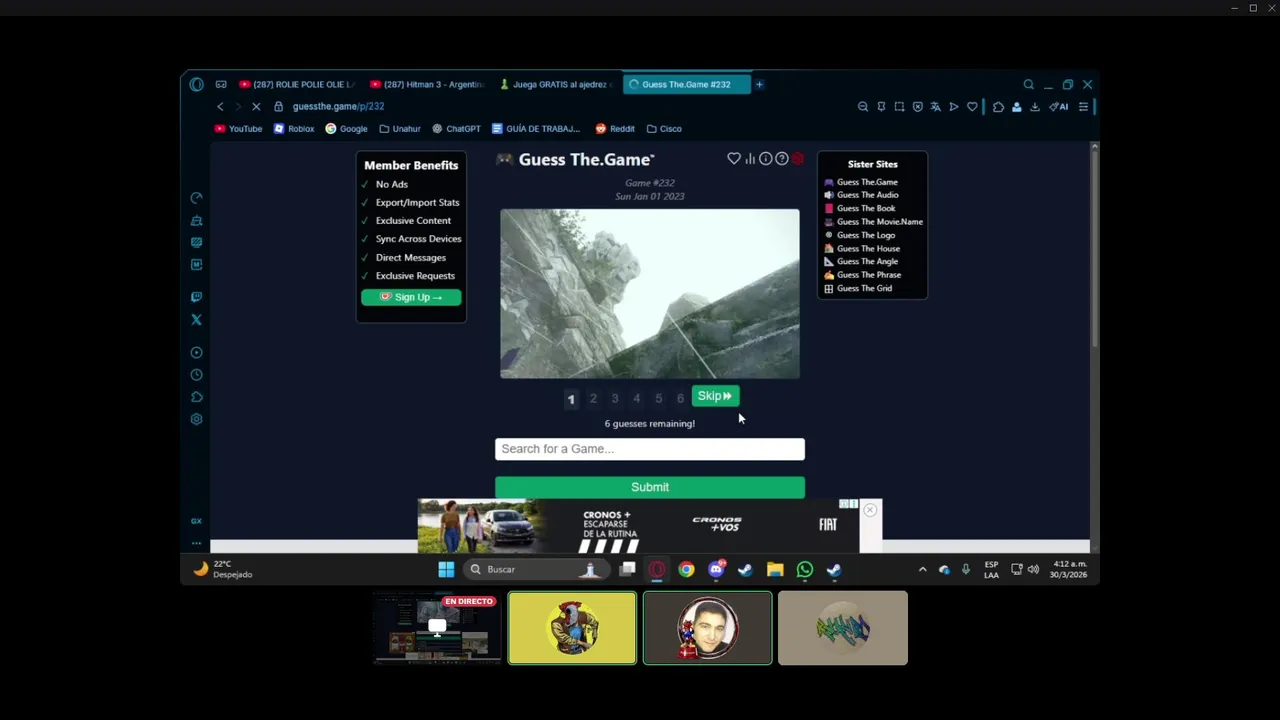
Task: Open Guess The Phrase link
Action: pos(862,274)
